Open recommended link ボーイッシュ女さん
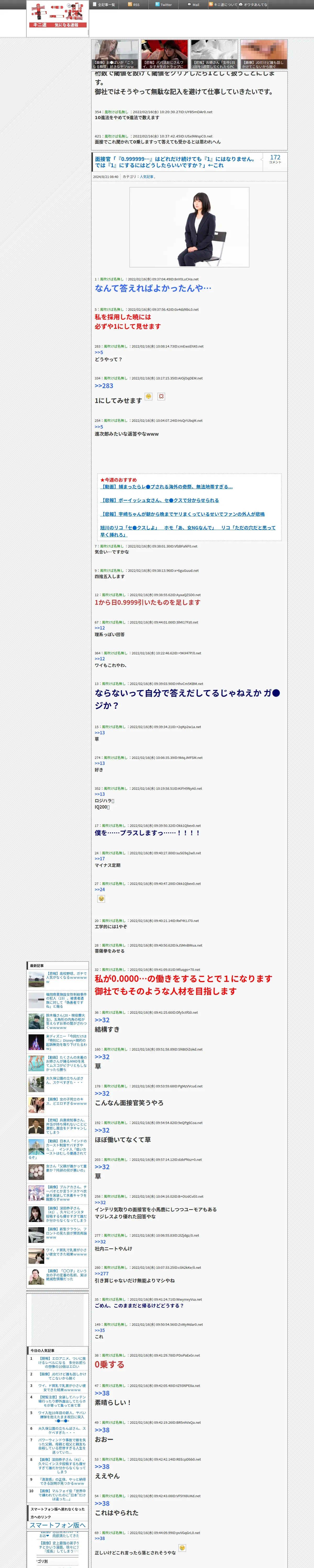 point(160,500)
